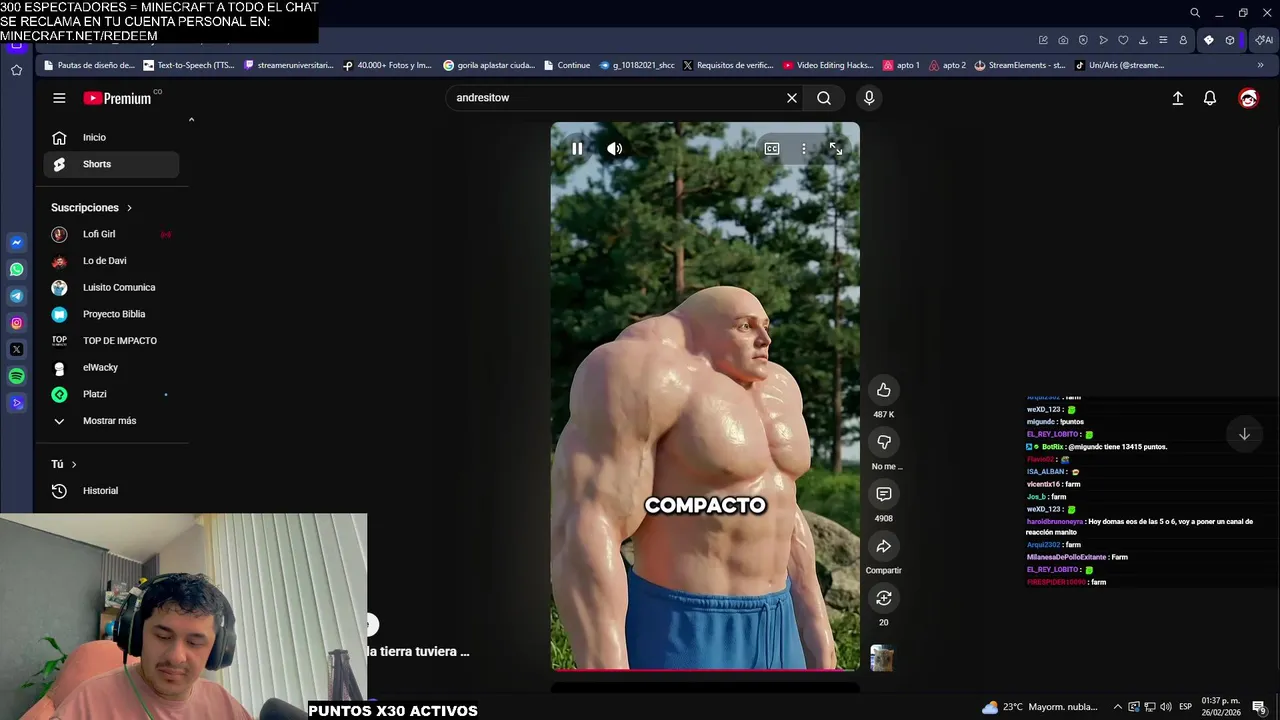Screen dimensions: 1280x720
Task: Pause the Shorts video
Action: coord(577,148)
